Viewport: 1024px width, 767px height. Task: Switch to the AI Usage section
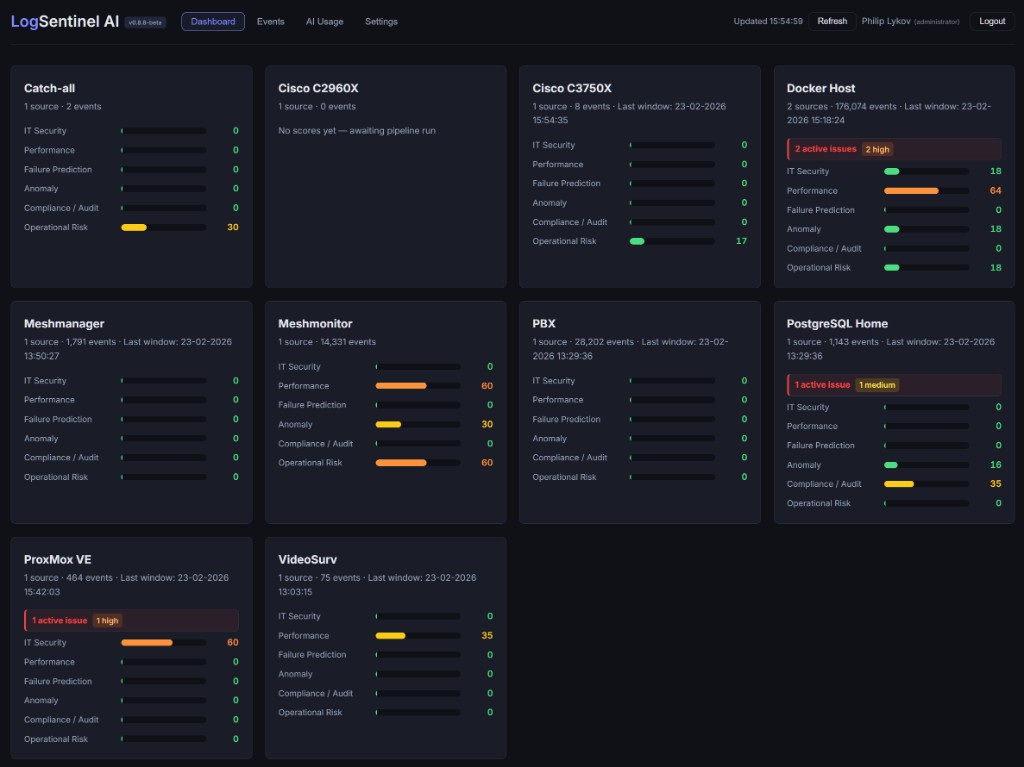[324, 21]
